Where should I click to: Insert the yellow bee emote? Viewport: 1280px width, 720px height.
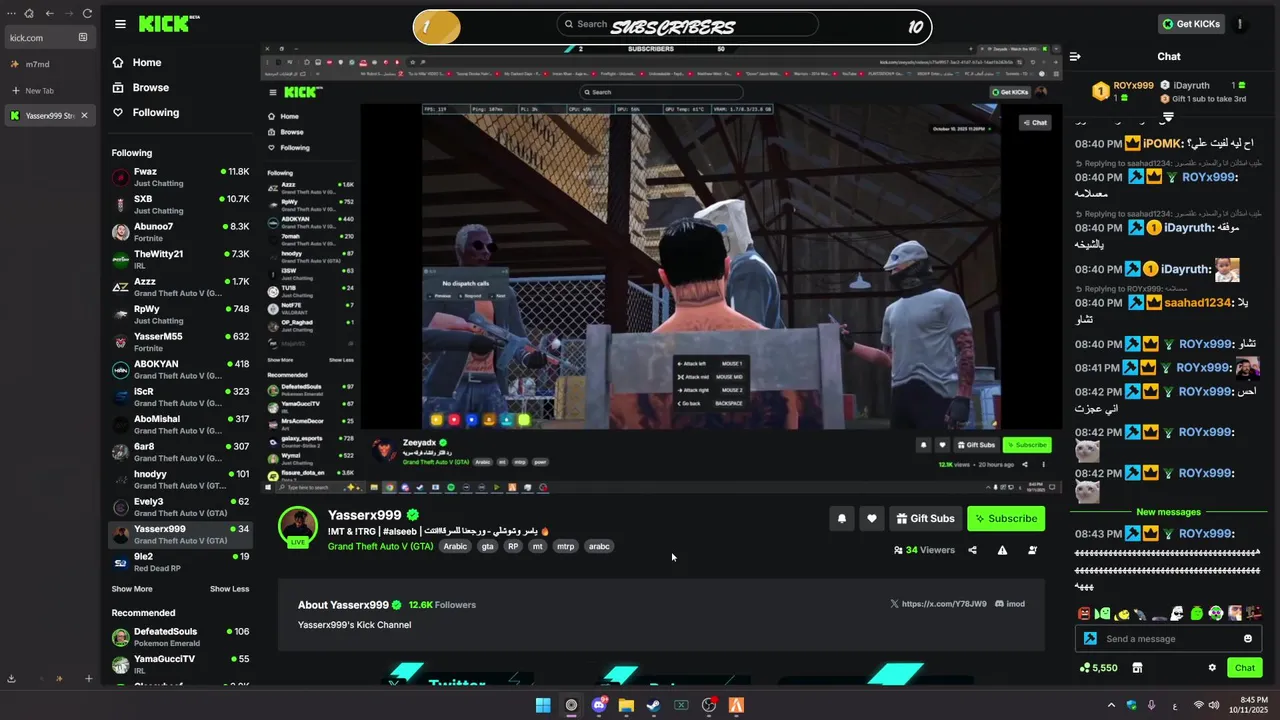point(1122,613)
